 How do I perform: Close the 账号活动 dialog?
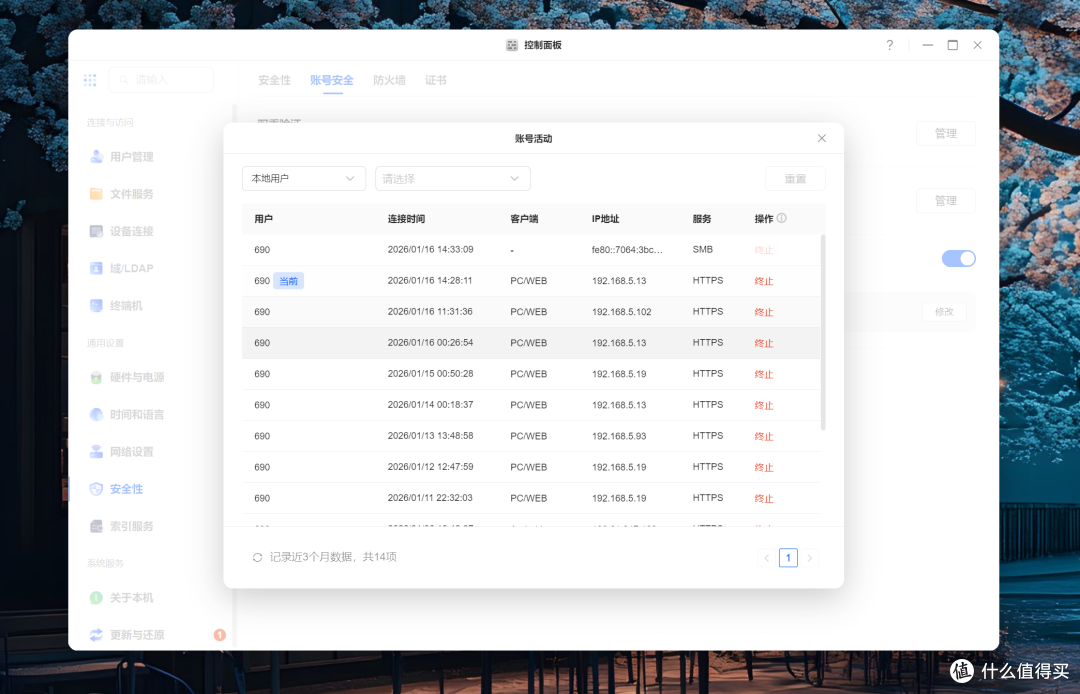click(822, 138)
